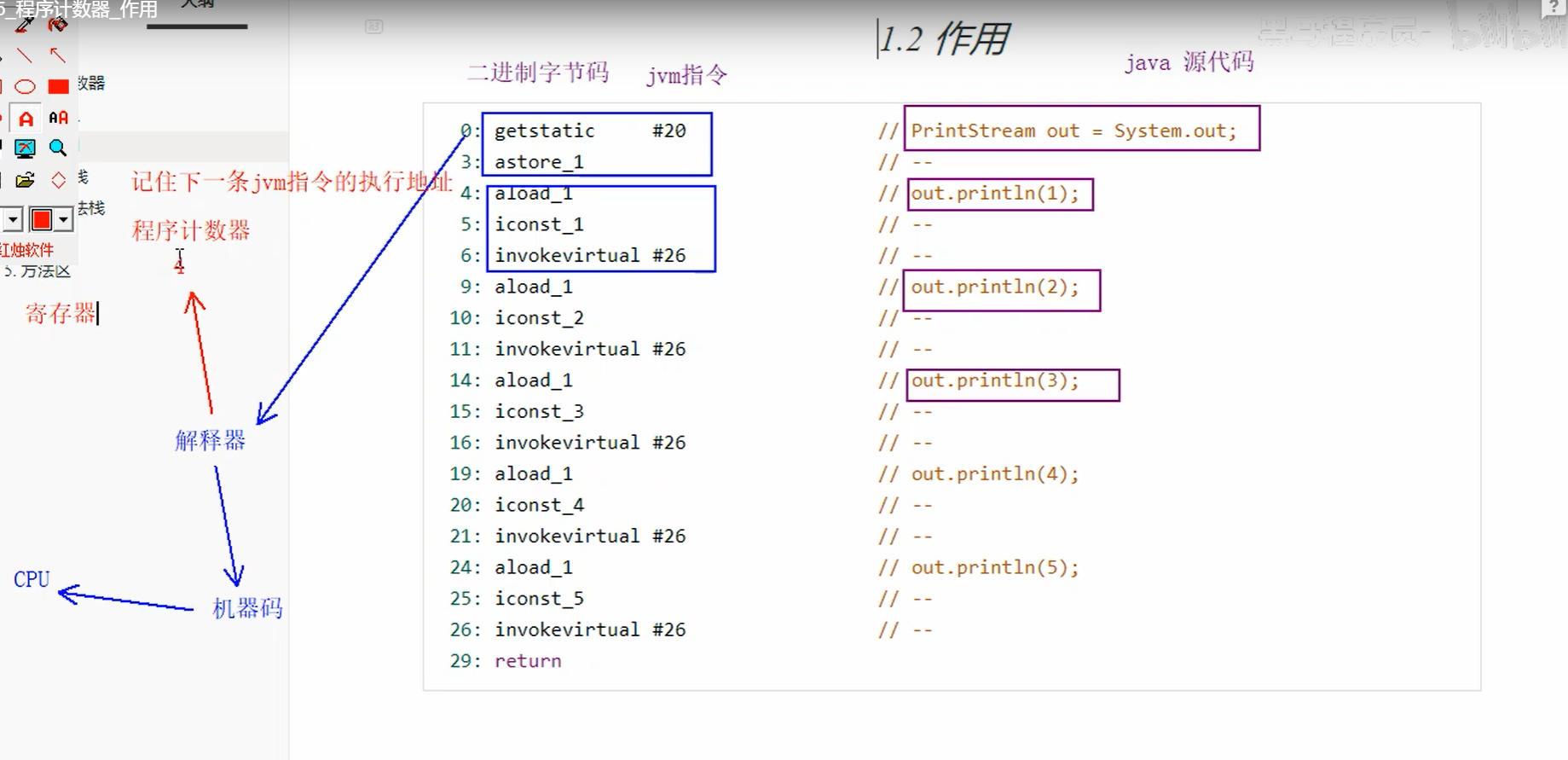Select the magnifier zoom tool
Image resolution: width=1568 pixels, height=760 pixels.
pos(57,148)
